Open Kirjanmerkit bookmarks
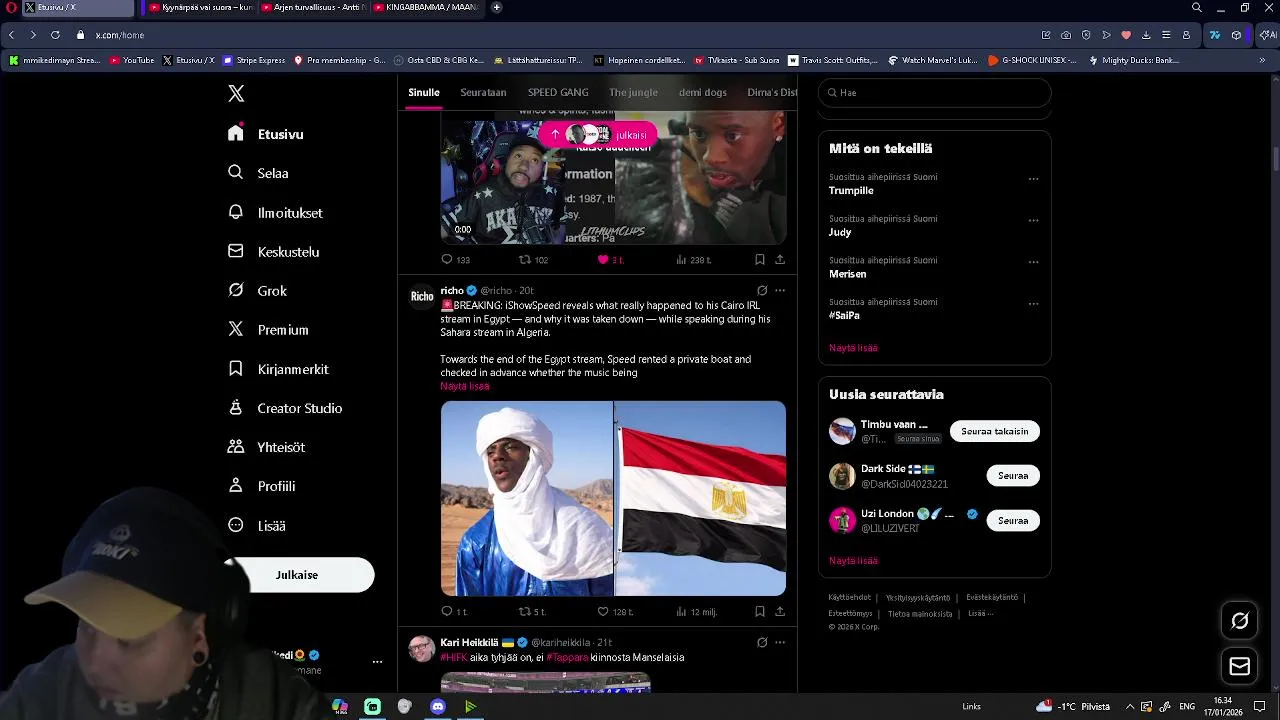This screenshot has width=1280, height=720. tap(278, 369)
